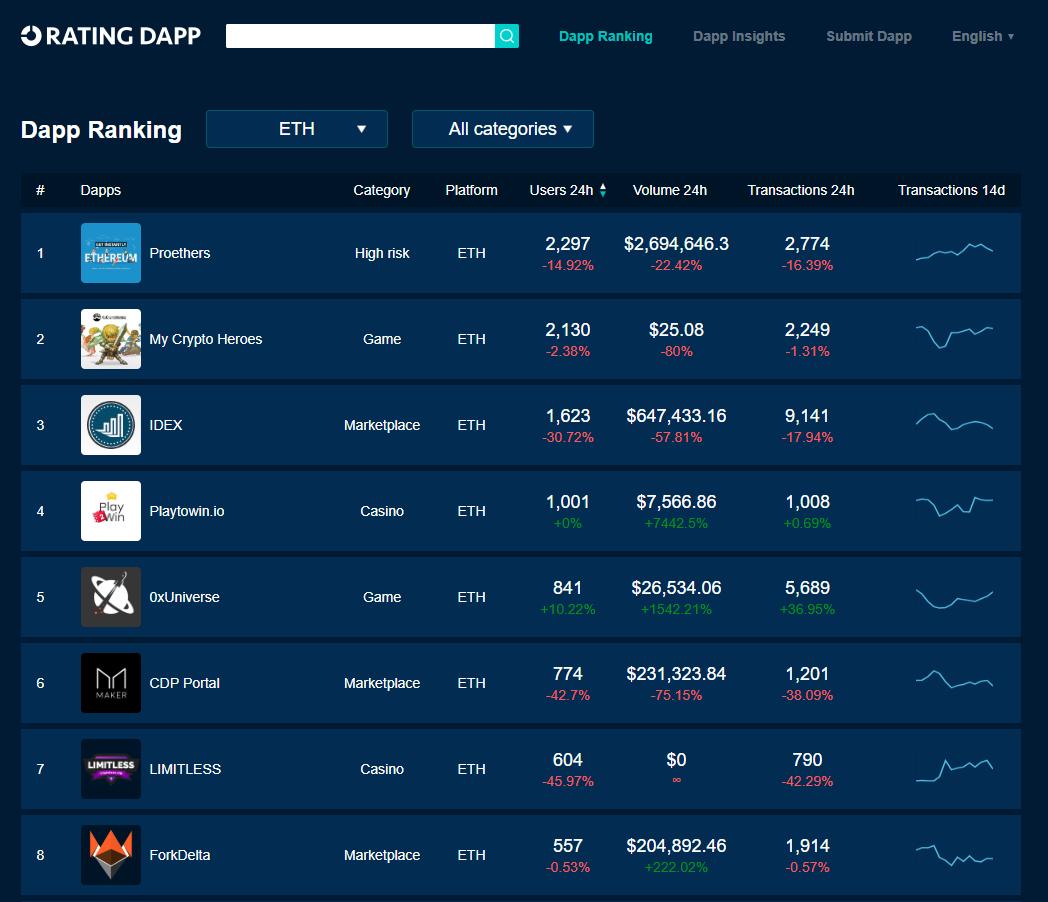The image size is (1048, 902).
Task: Click 0xUniverse transactions count 5,689
Action: 807,588
